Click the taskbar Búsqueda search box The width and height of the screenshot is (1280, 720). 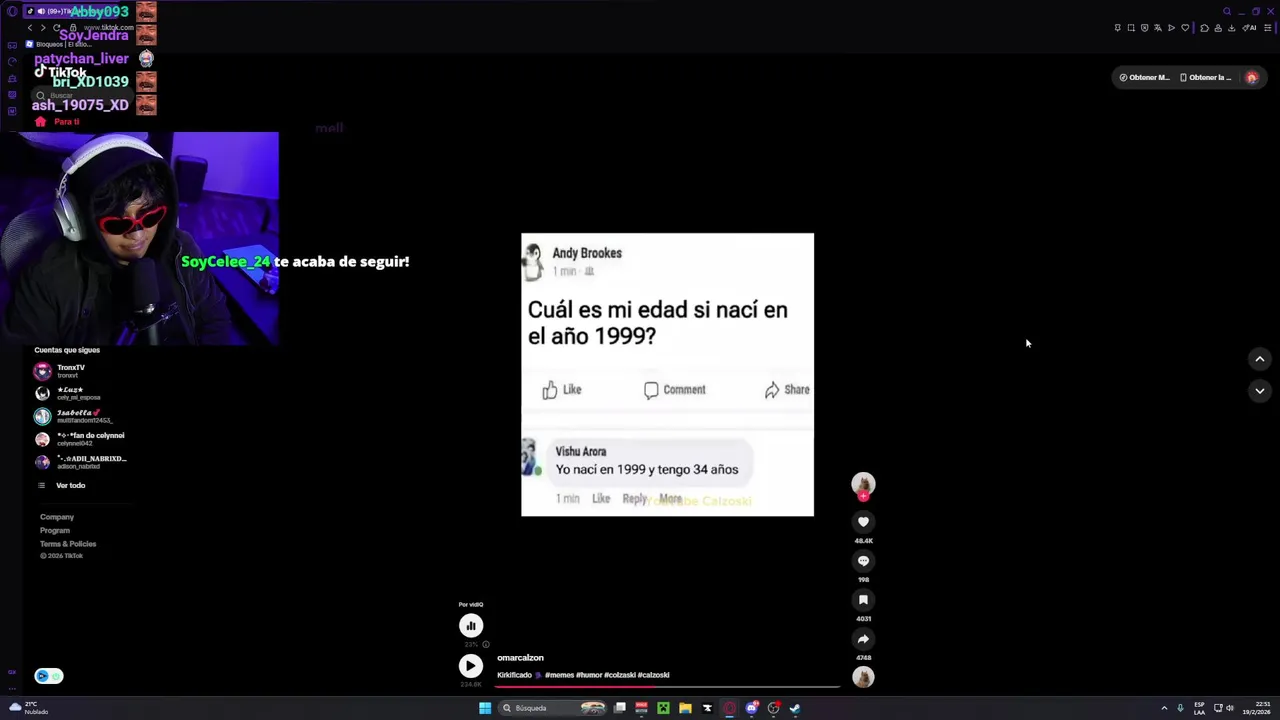click(x=553, y=708)
